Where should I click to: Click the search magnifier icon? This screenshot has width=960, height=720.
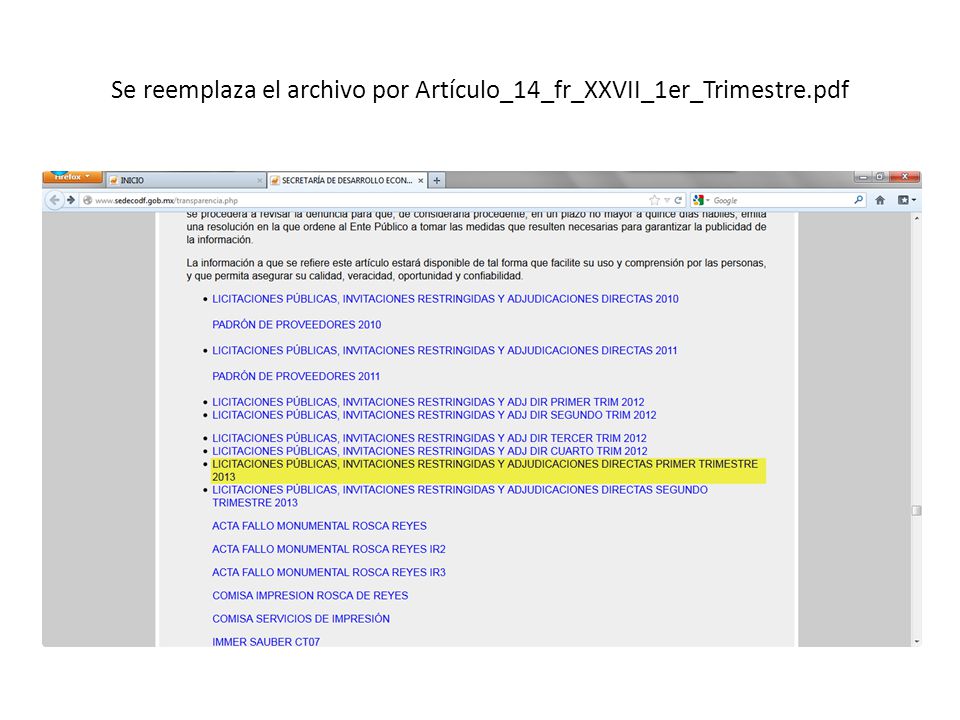(x=858, y=200)
